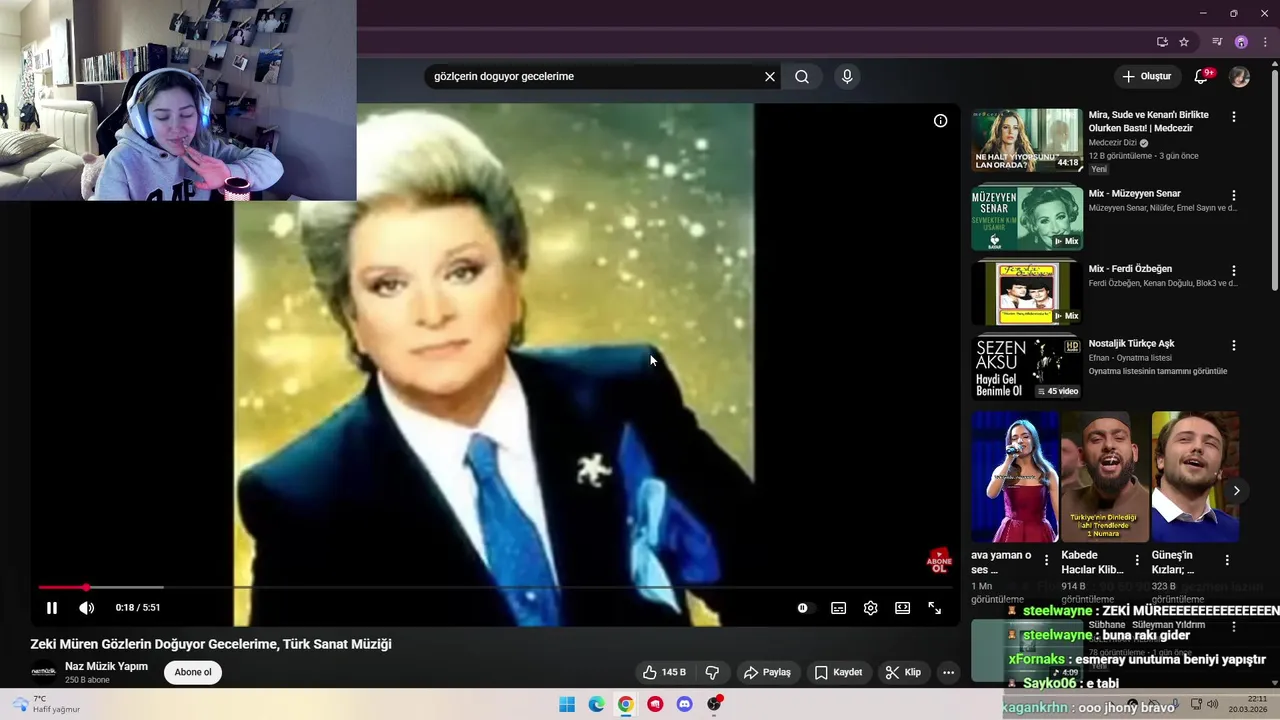Click the search magnifier button
Image resolution: width=1280 pixels, height=720 pixels.
(802, 77)
